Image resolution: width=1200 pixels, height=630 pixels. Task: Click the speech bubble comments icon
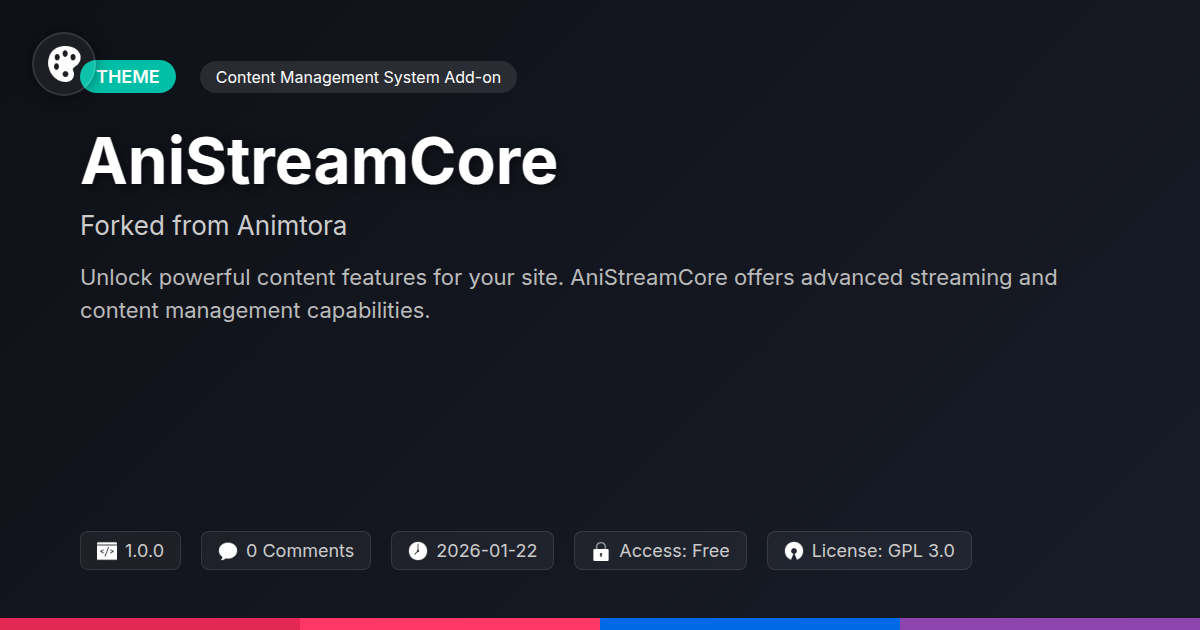click(228, 551)
